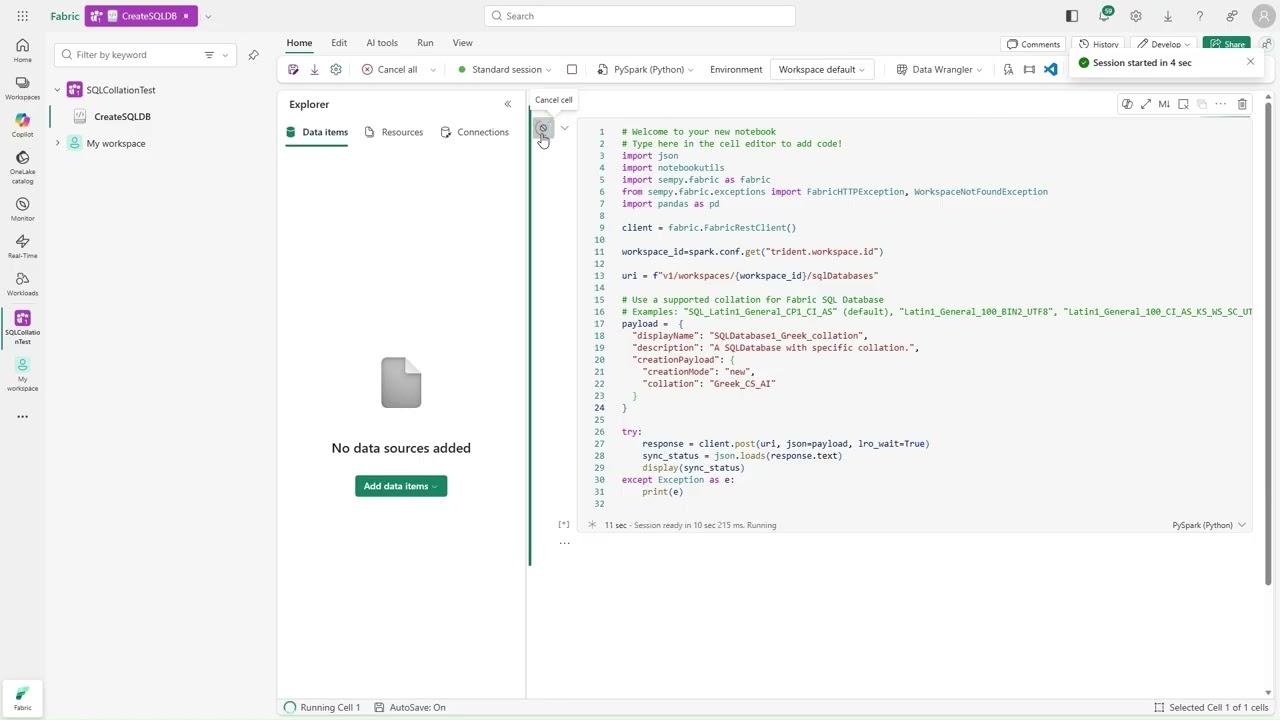Open the Fabric settings gear in header
This screenshot has width=1280, height=720.
click(1136, 16)
